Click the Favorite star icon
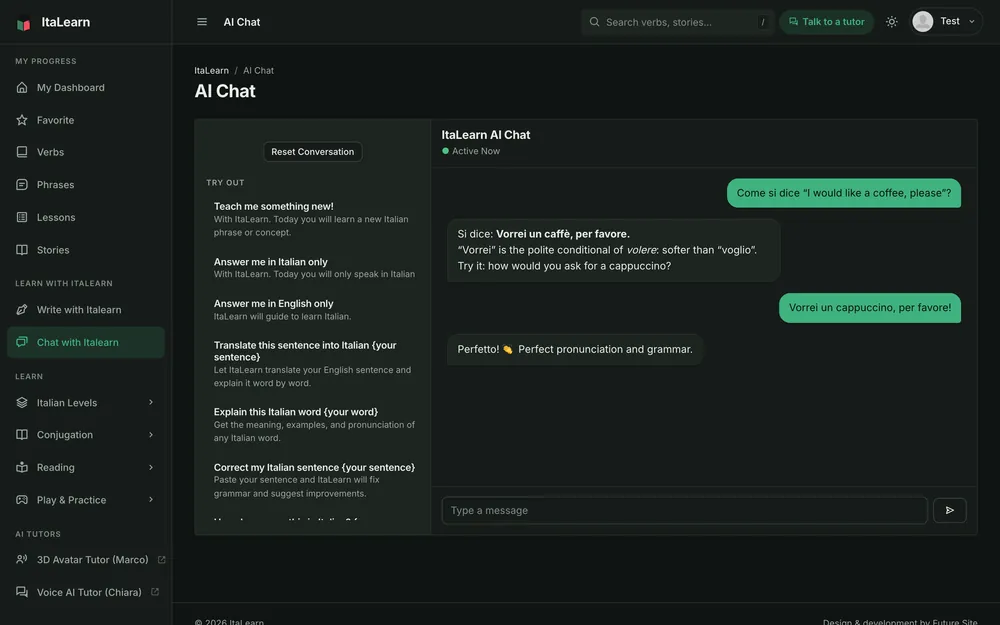Image resolution: width=1000 pixels, height=625 pixels. point(22,120)
